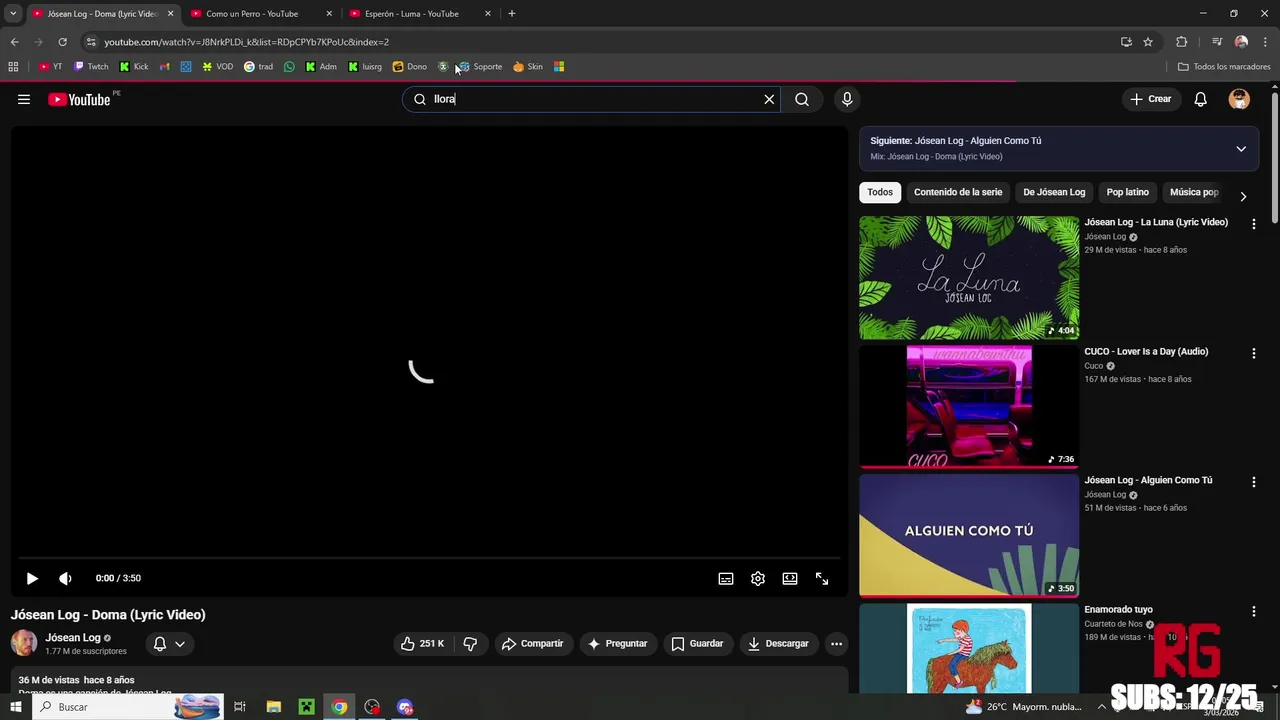This screenshot has width=1280, height=720.
Task: Click the Descargar download button
Action: (778, 644)
